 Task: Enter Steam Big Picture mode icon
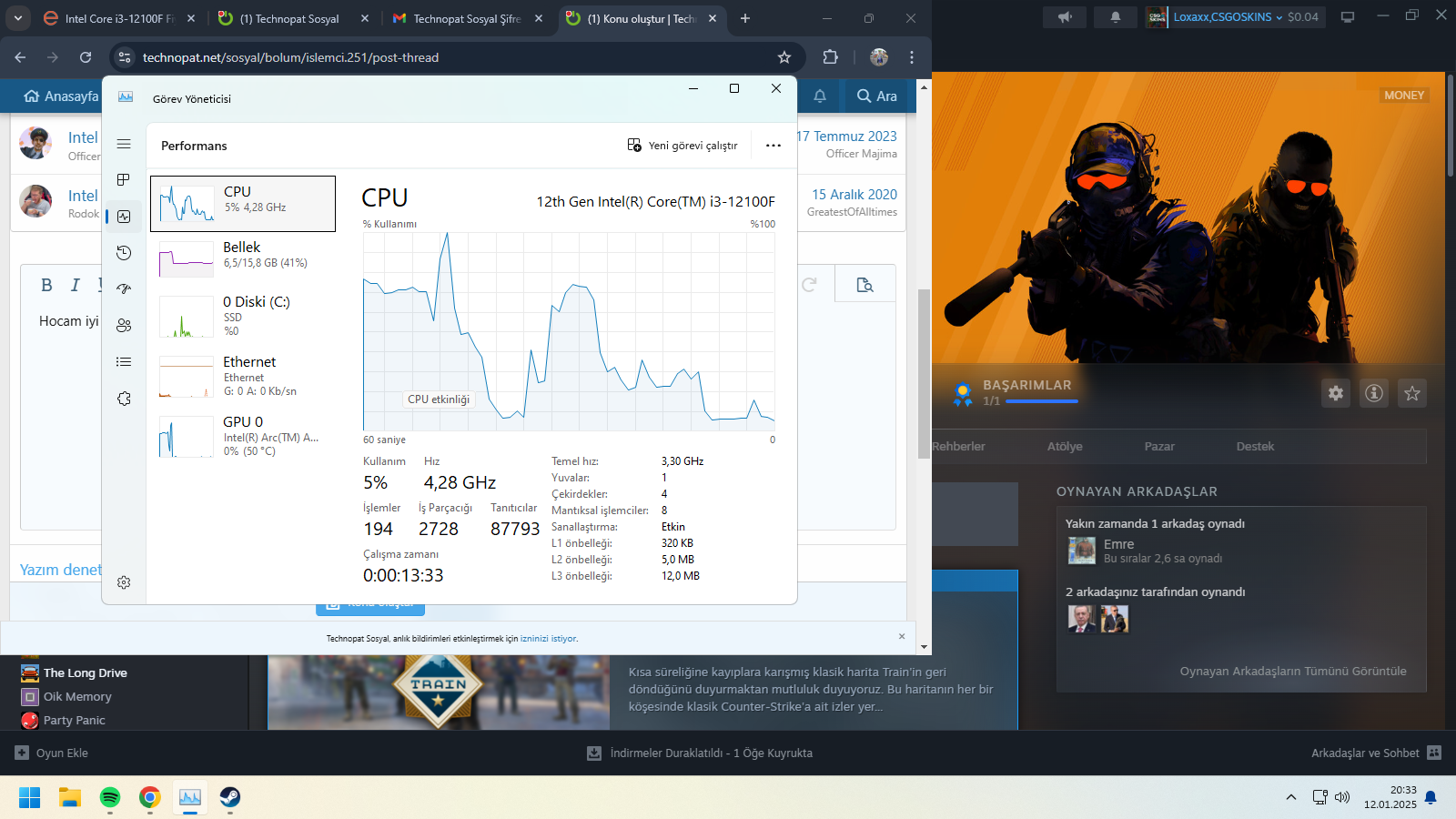(1348, 16)
